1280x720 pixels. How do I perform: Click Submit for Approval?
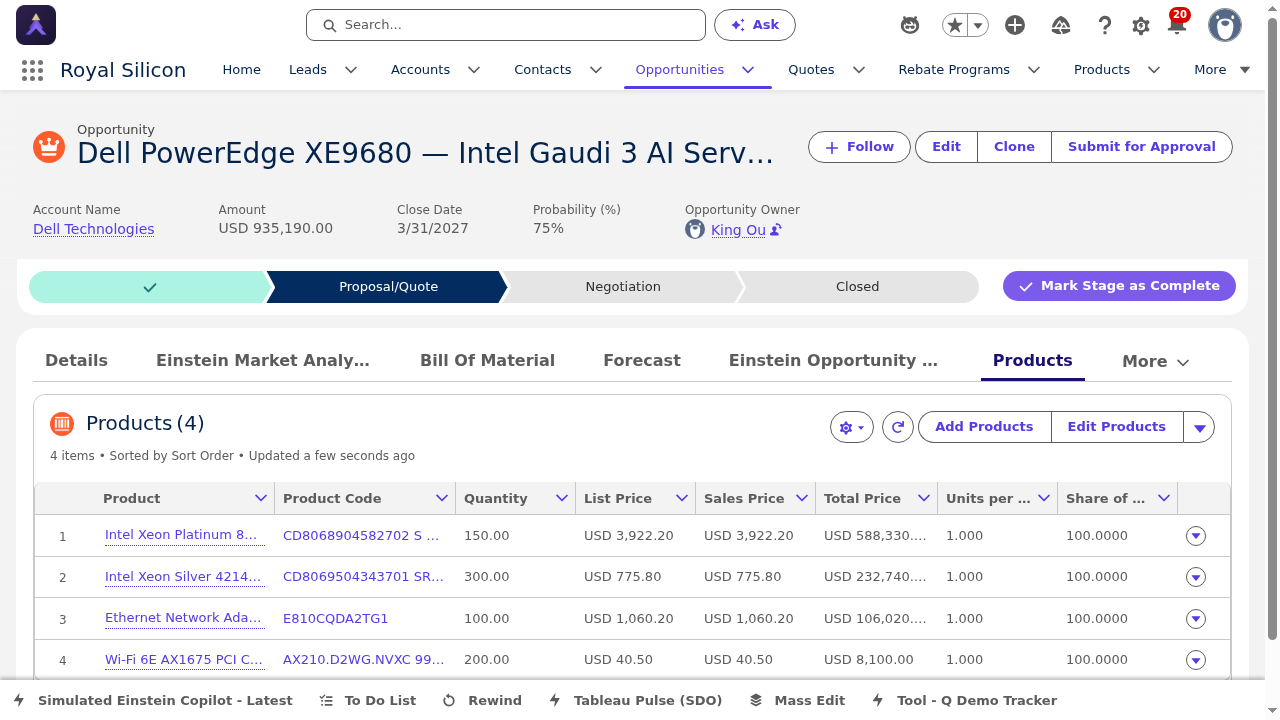pyautogui.click(x=1142, y=147)
